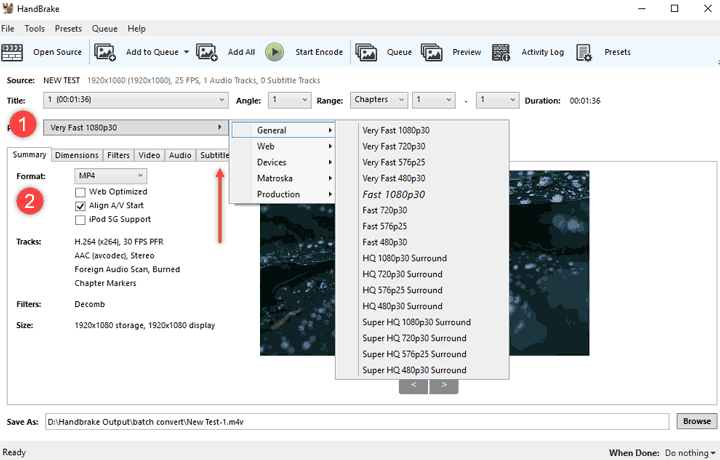Image resolution: width=720 pixels, height=460 pixels.
Task: Click the next preview arrow button
Action: [x=444, y=386]
